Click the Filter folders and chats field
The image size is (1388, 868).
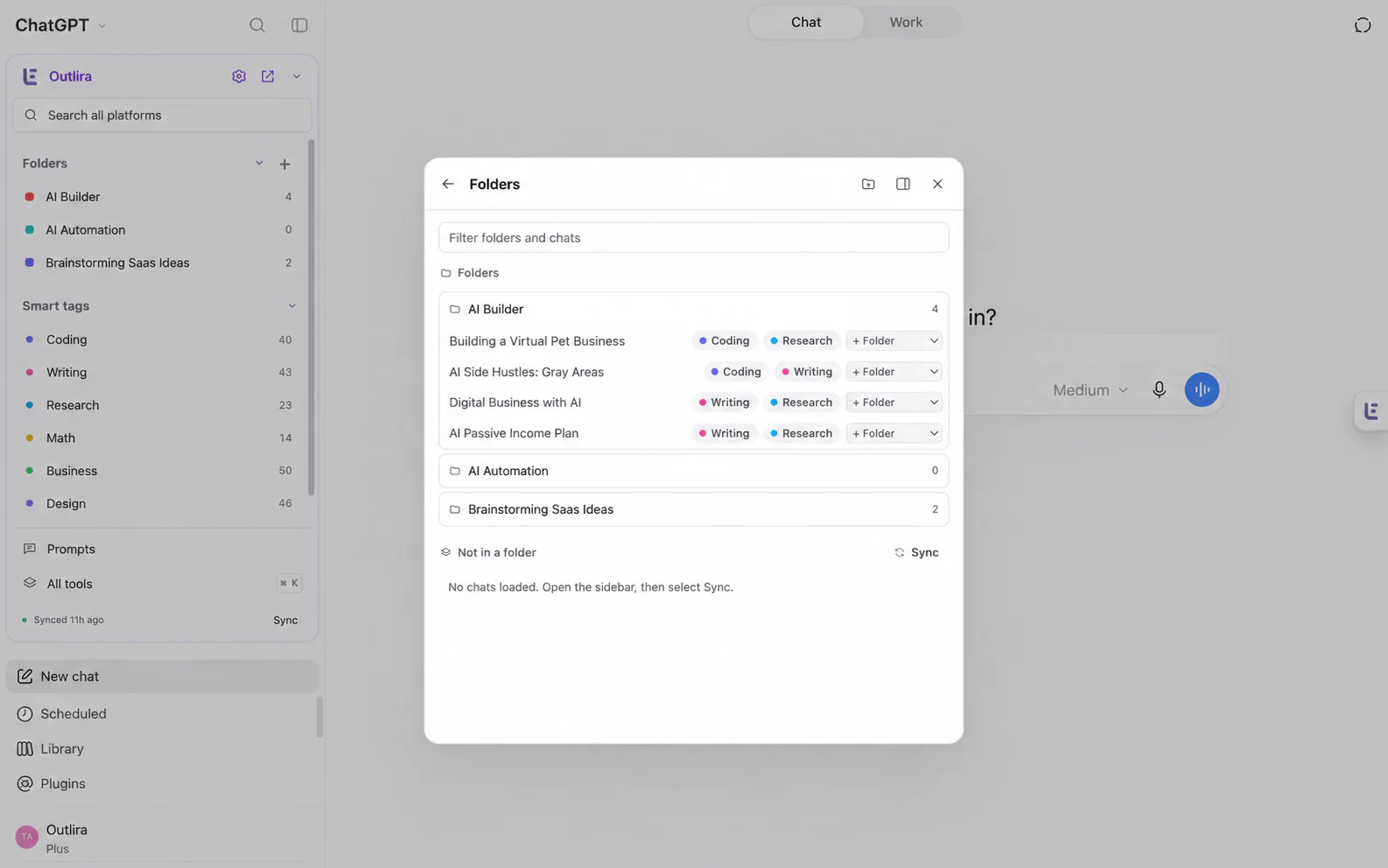point(693,237)
